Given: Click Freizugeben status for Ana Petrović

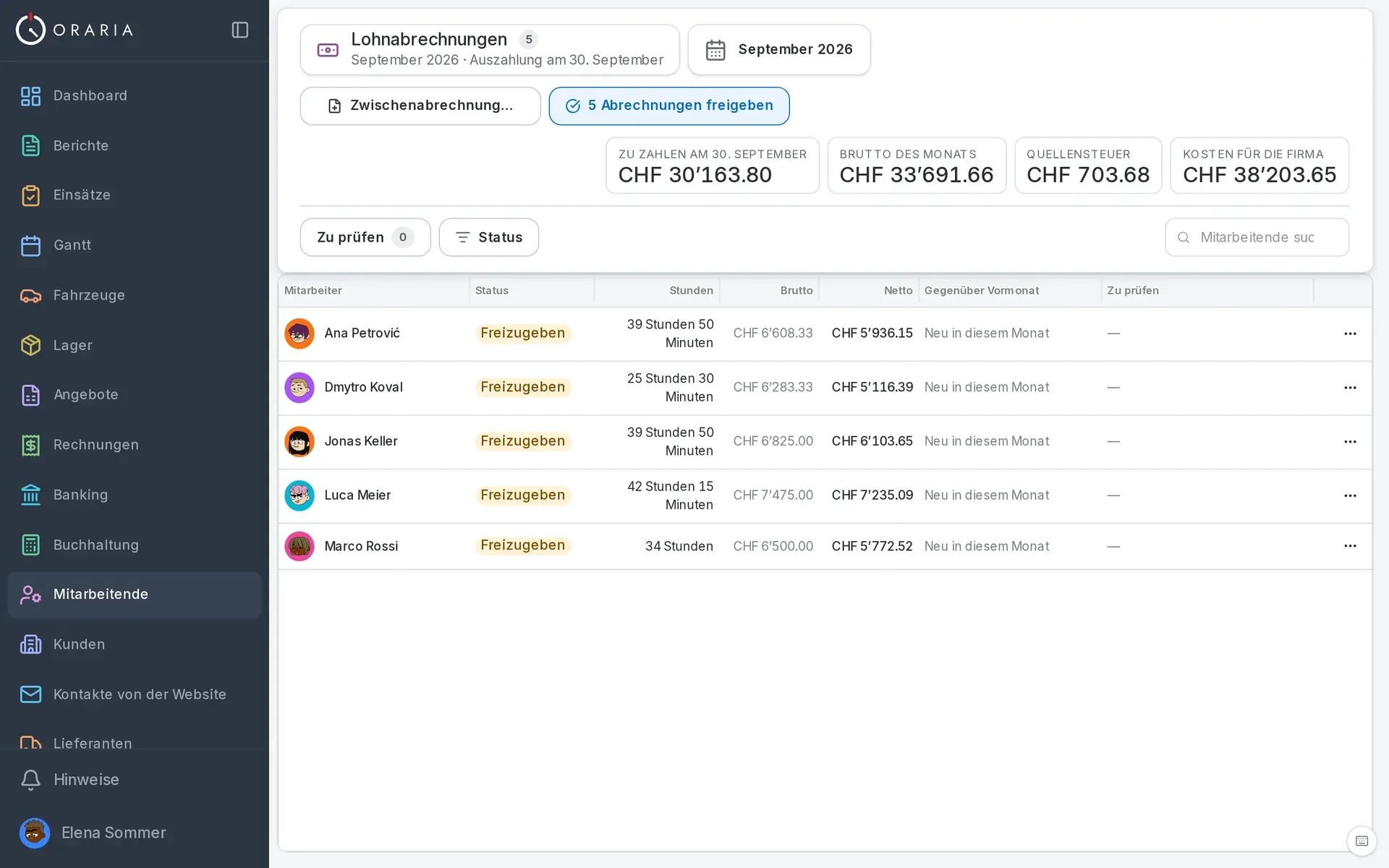Looking at the screenshot, I should point(523,333).
